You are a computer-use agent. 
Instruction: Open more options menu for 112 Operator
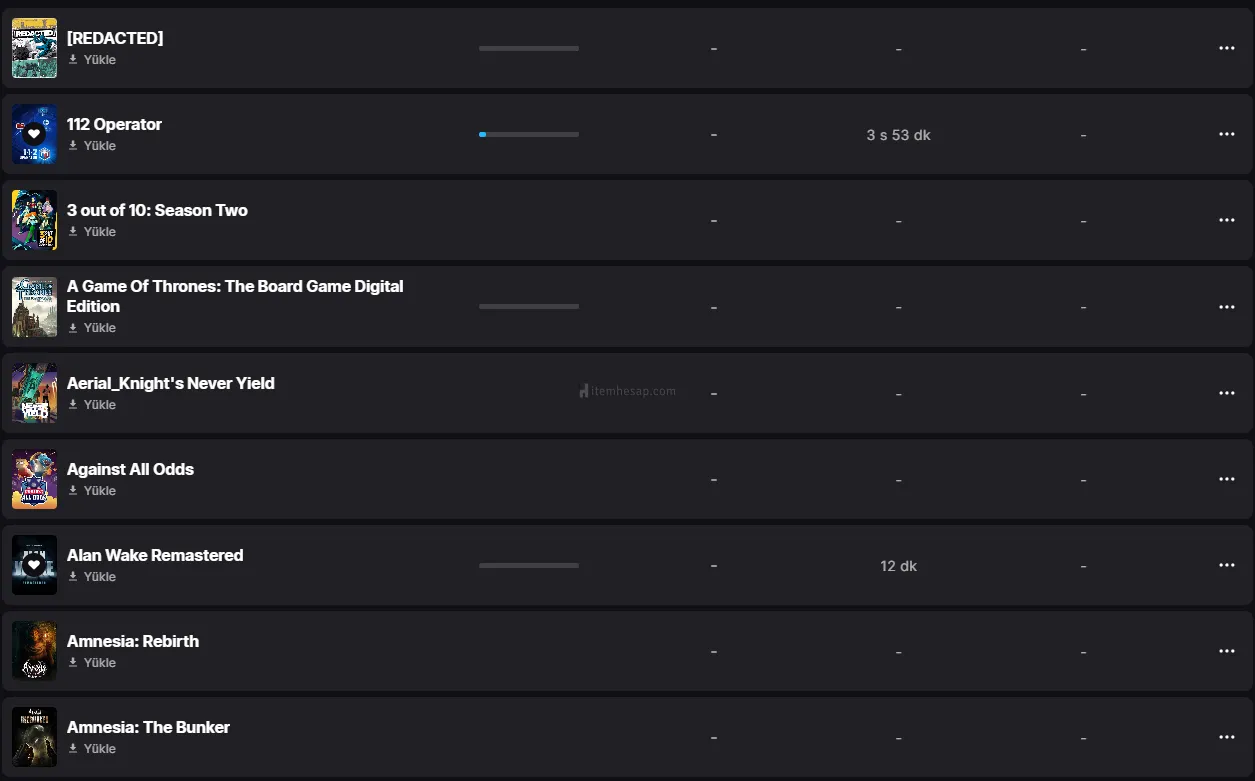(x=1227, y=134)
